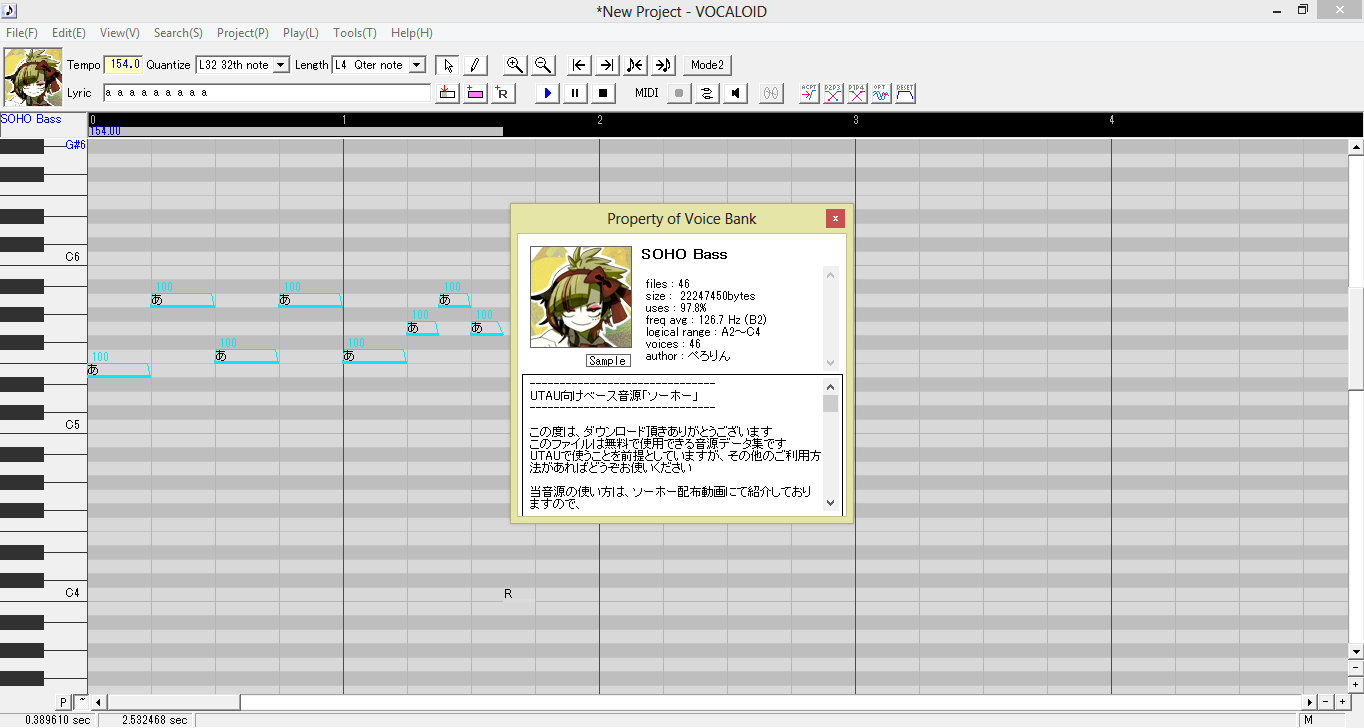Open the Tools(T) menu

(x=355, y=33)
